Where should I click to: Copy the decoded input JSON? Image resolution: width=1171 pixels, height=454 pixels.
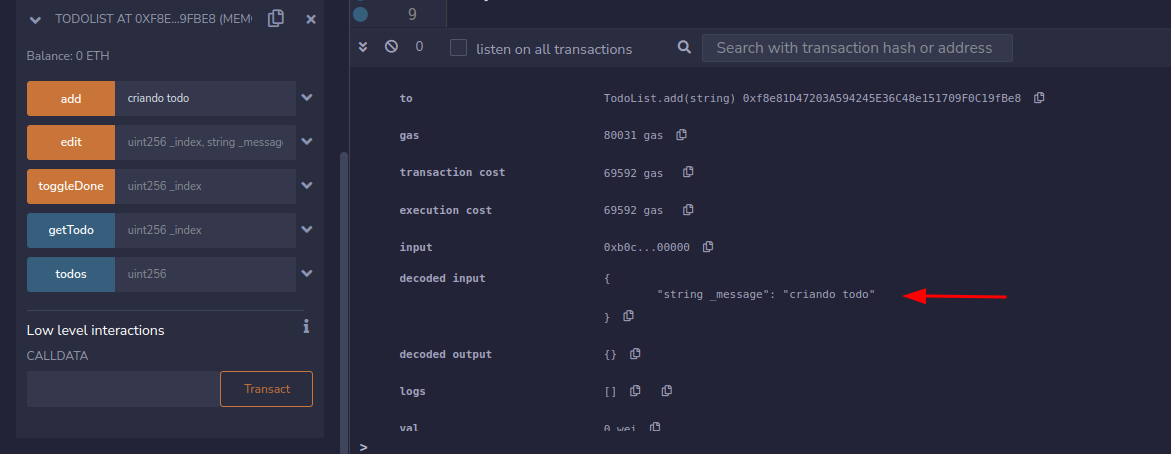point(628,316)
